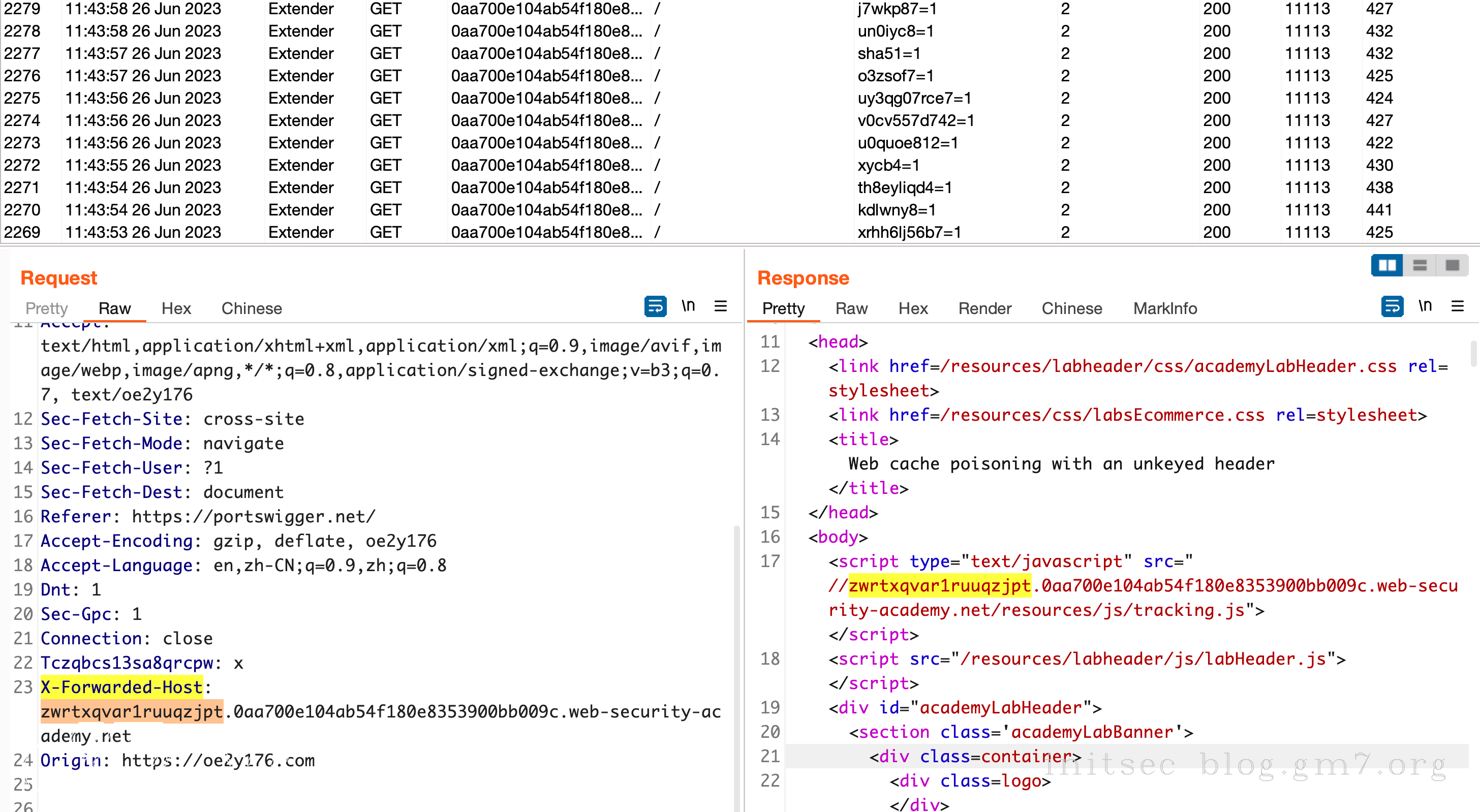Select tabbed single-pane layout icon

(1452, 265)
